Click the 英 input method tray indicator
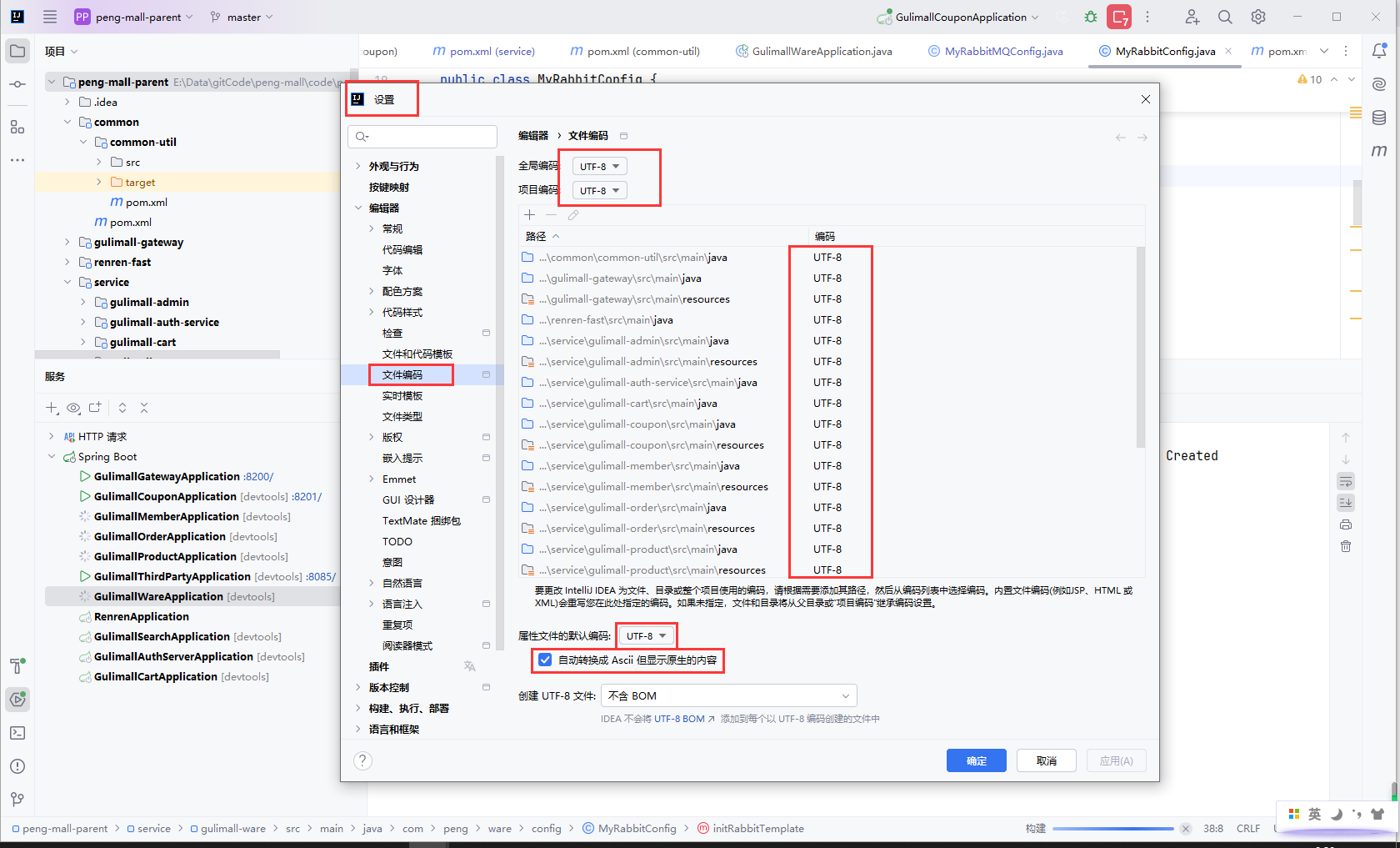 click(x=1314, y=814)
